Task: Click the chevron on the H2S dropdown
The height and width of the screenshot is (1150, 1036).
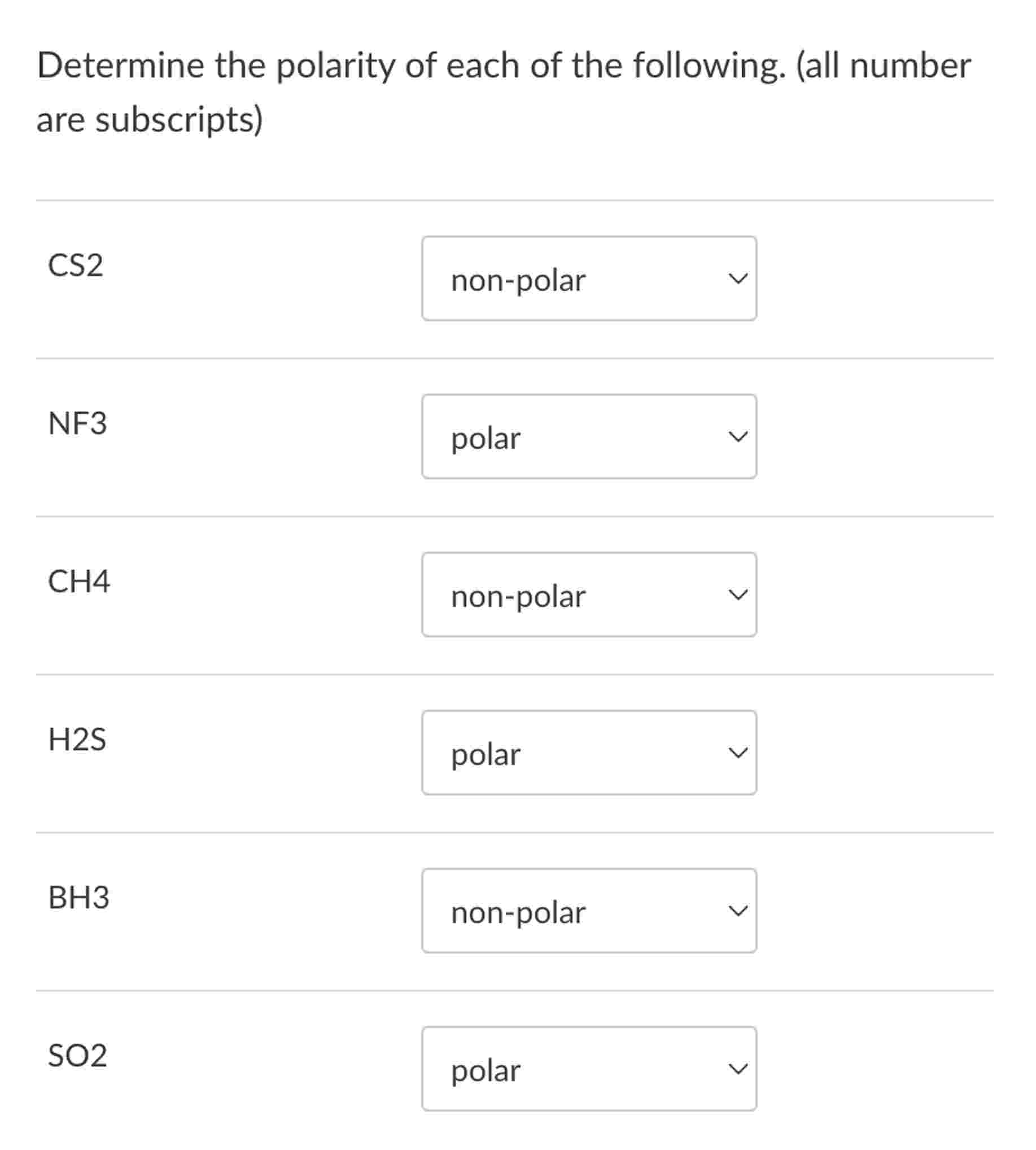Action: pos(738,753)
